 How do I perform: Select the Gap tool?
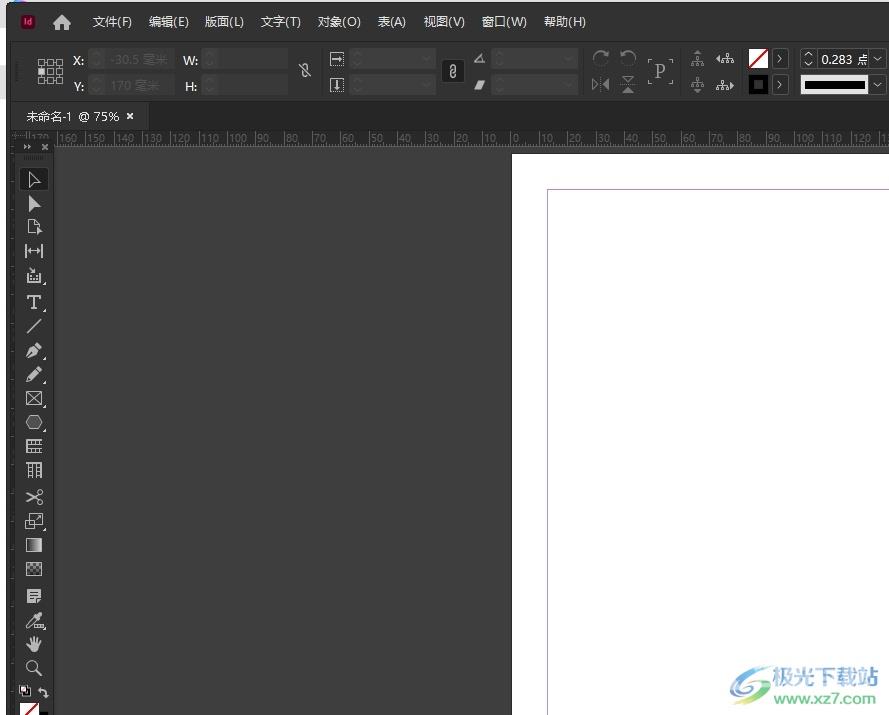pyautogui.click(x=34, y=251)
